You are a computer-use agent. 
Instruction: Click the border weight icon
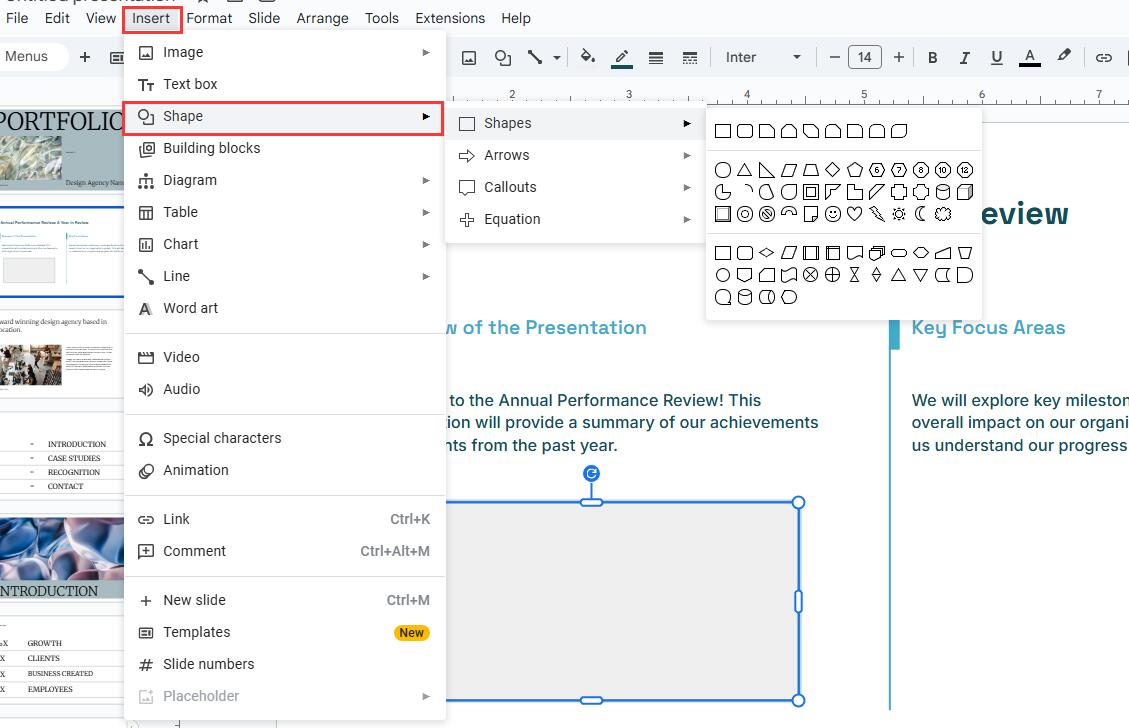coord(655,58)
